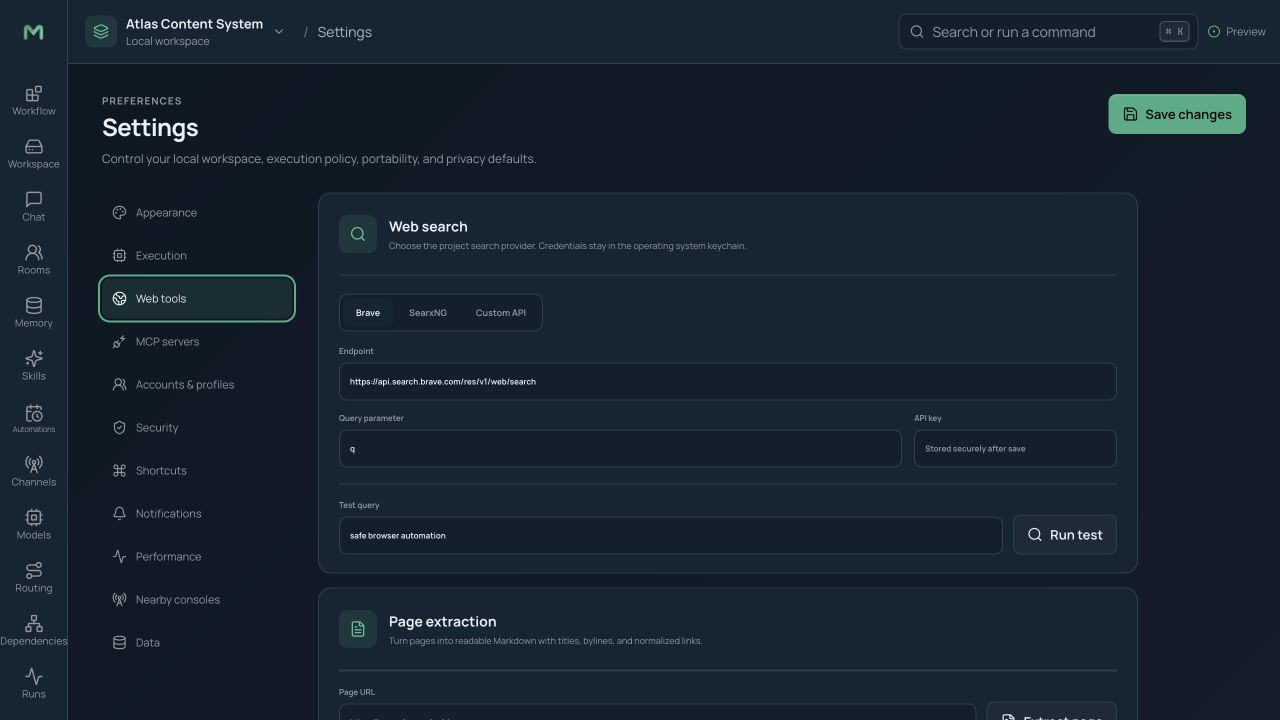Open Execution settings
This screenshot has width=1280, height=720.
click(x=197, y=256)
